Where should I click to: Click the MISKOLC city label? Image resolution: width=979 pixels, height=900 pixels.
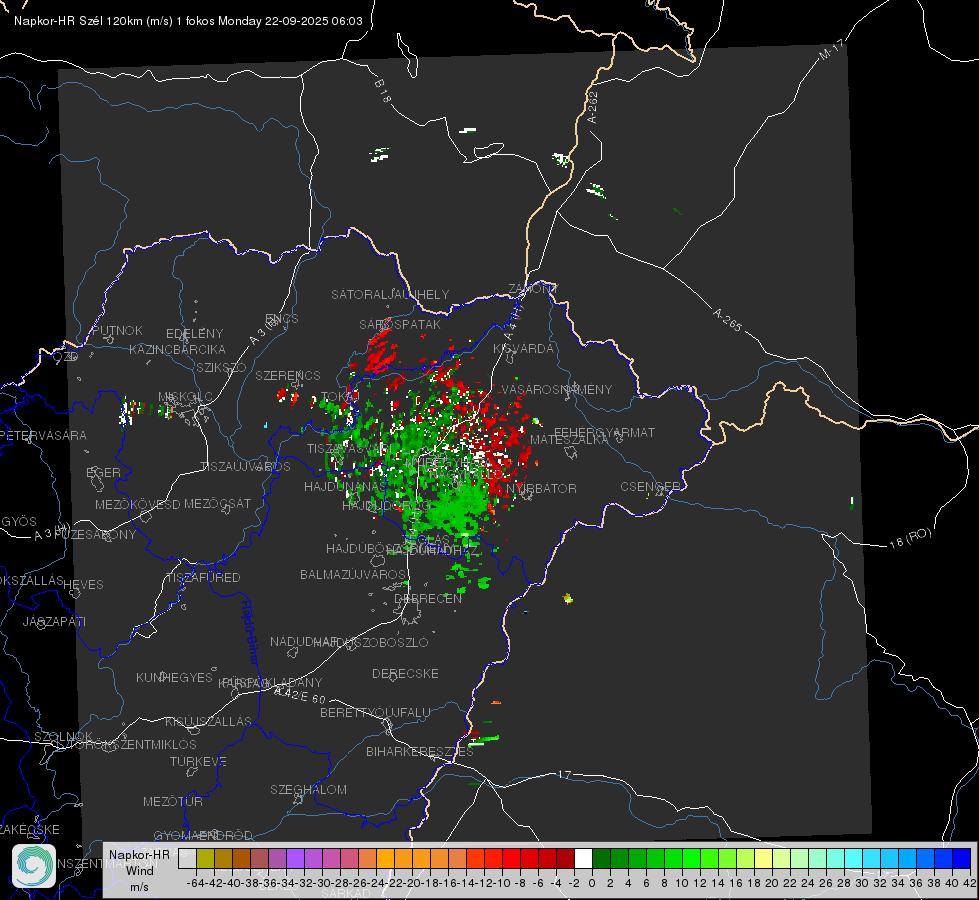[x=185, y=397]
